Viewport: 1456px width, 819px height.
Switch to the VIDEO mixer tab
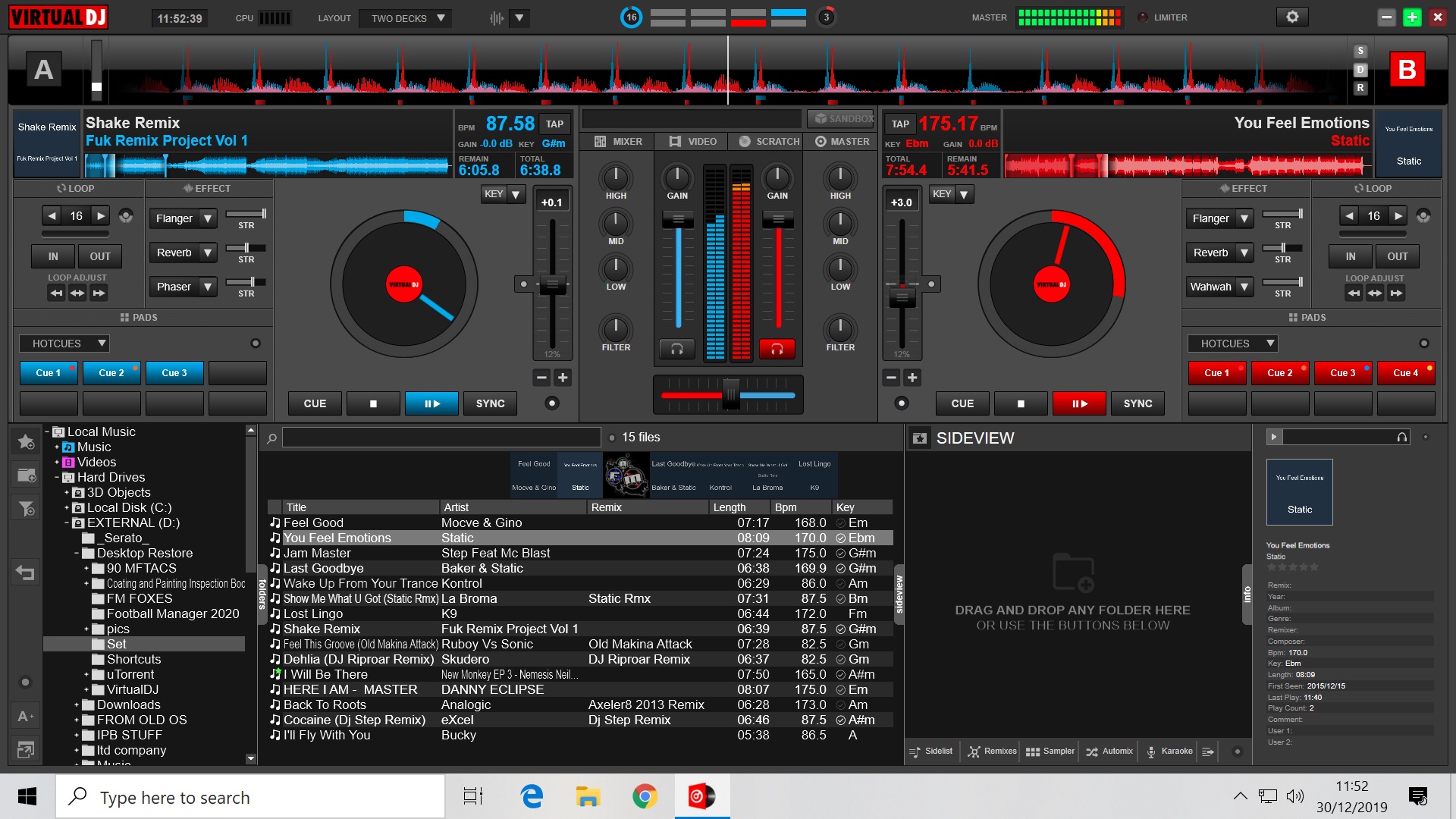coord(693,142)
